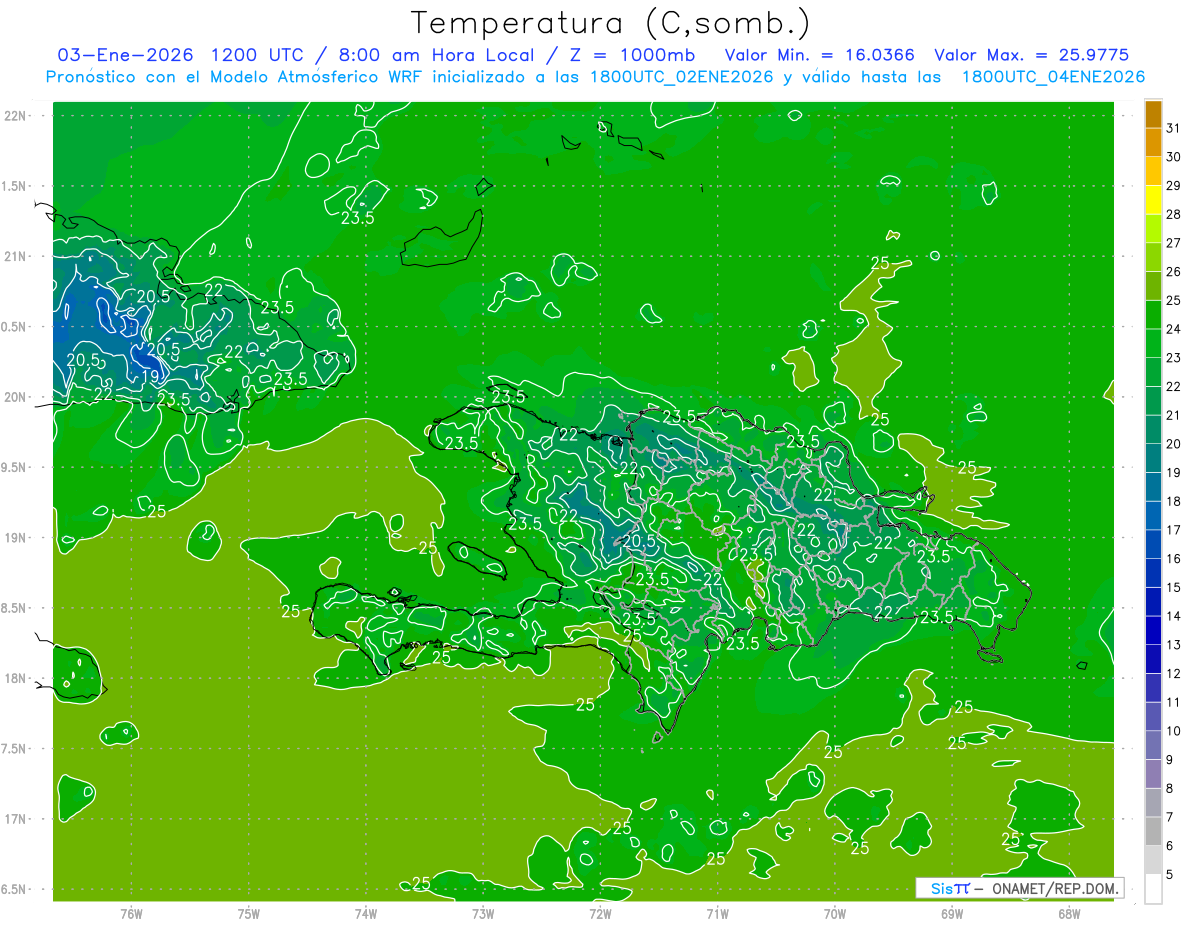Pick the blue swatch between 16 and 17
The width and height of the screenshot is (1200, 927).
[1153, 544]
